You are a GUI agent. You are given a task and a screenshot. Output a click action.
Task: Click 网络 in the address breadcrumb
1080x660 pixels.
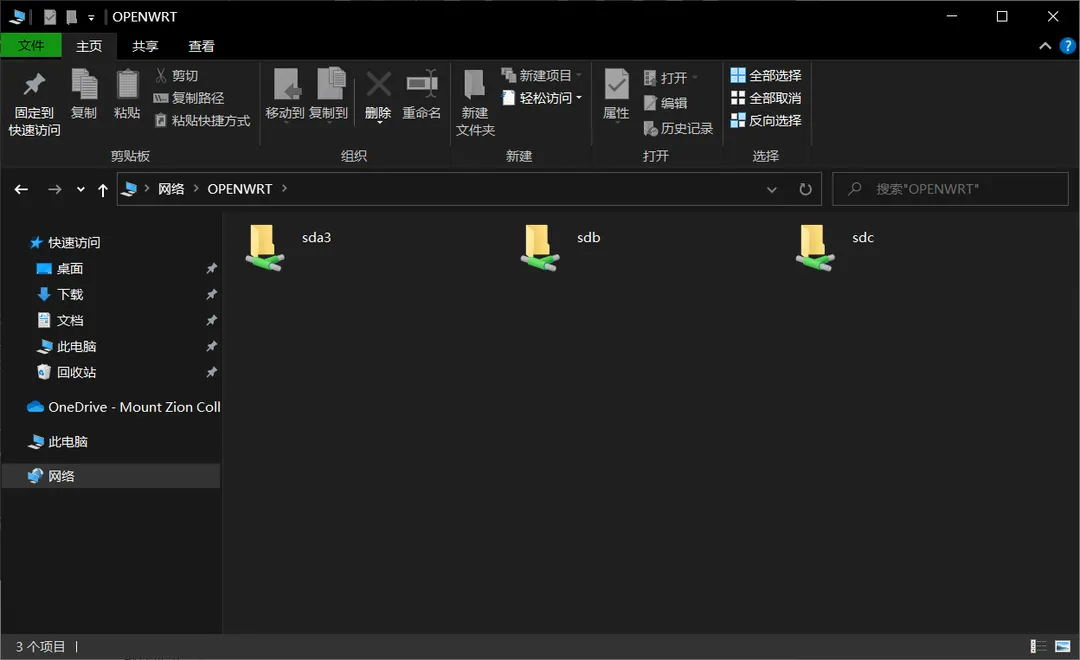171,189
